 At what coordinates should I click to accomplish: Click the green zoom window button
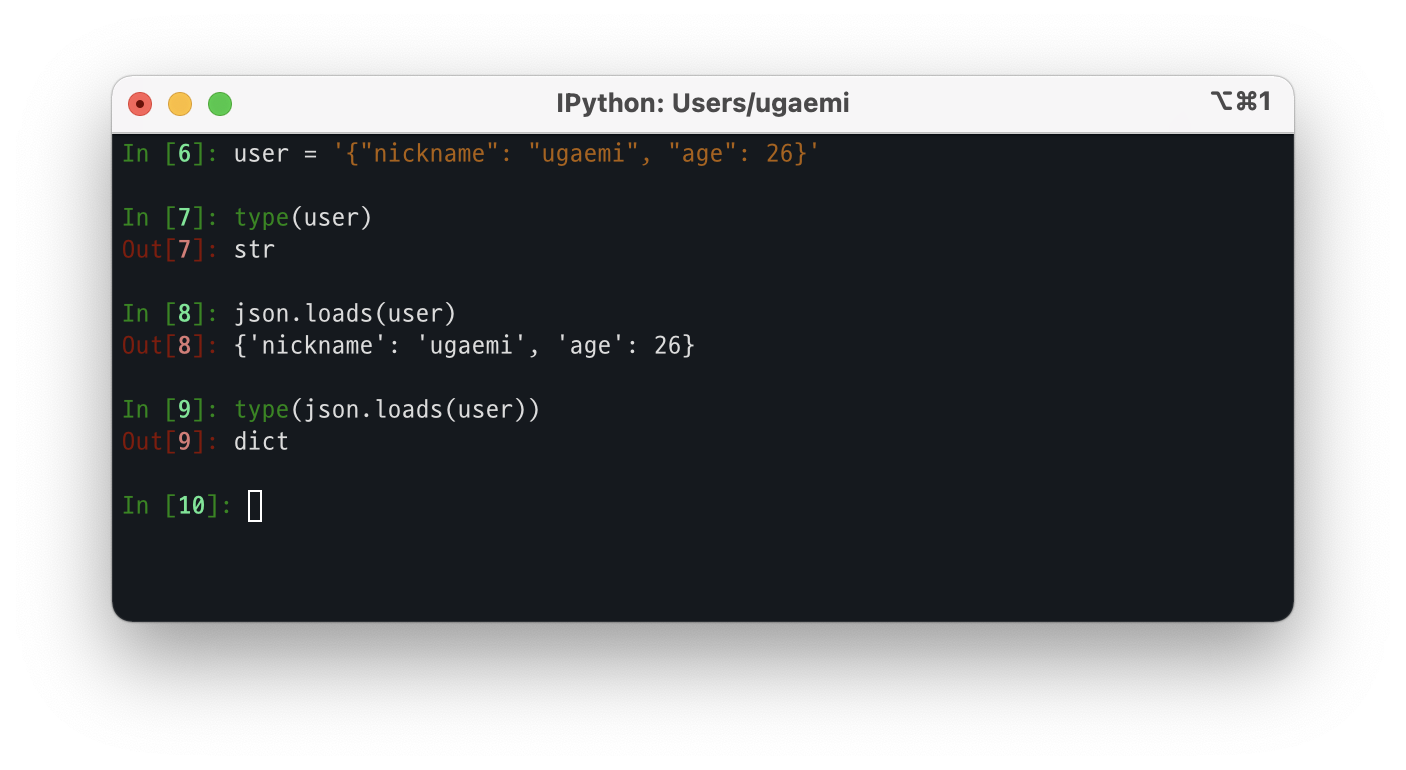pyautogui.click(x=220, y=104)
